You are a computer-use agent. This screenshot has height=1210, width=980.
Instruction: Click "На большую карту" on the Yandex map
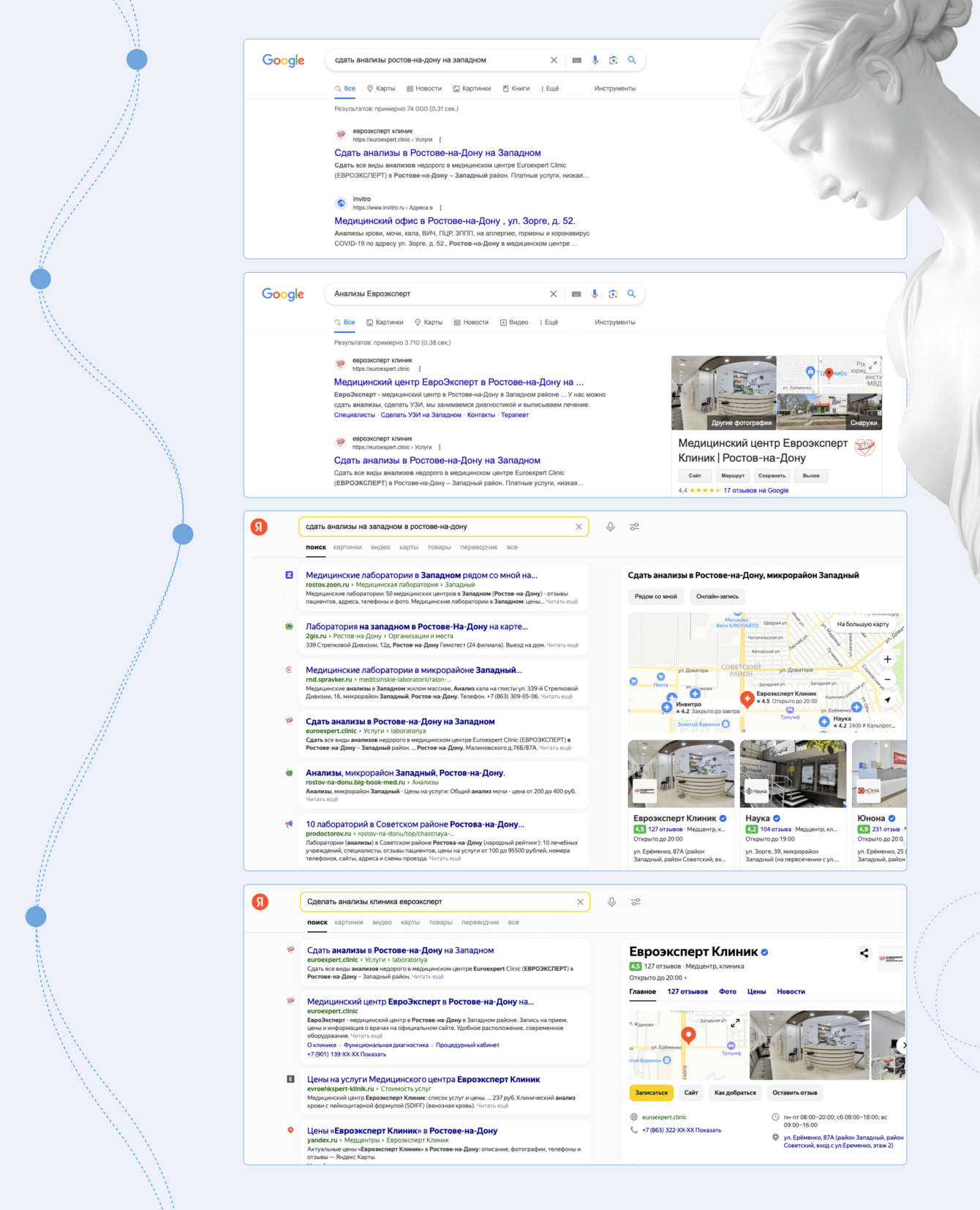[863, 624]
